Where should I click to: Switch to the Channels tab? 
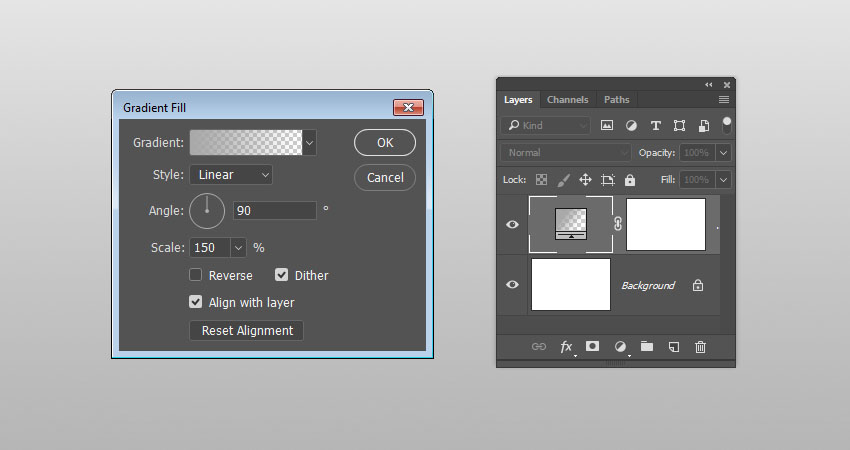[x=567, y=100]
